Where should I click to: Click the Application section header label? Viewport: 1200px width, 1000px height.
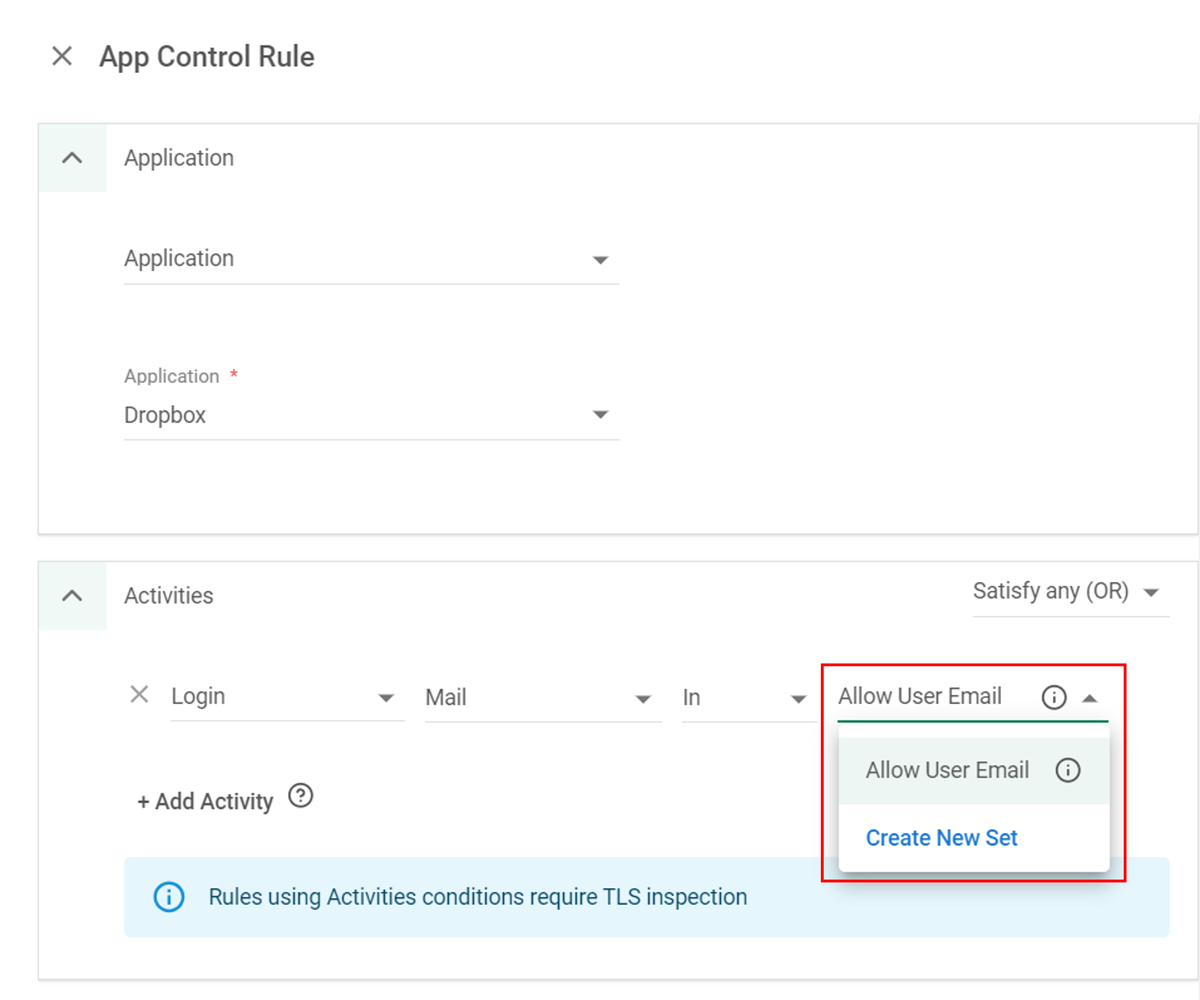179,158
